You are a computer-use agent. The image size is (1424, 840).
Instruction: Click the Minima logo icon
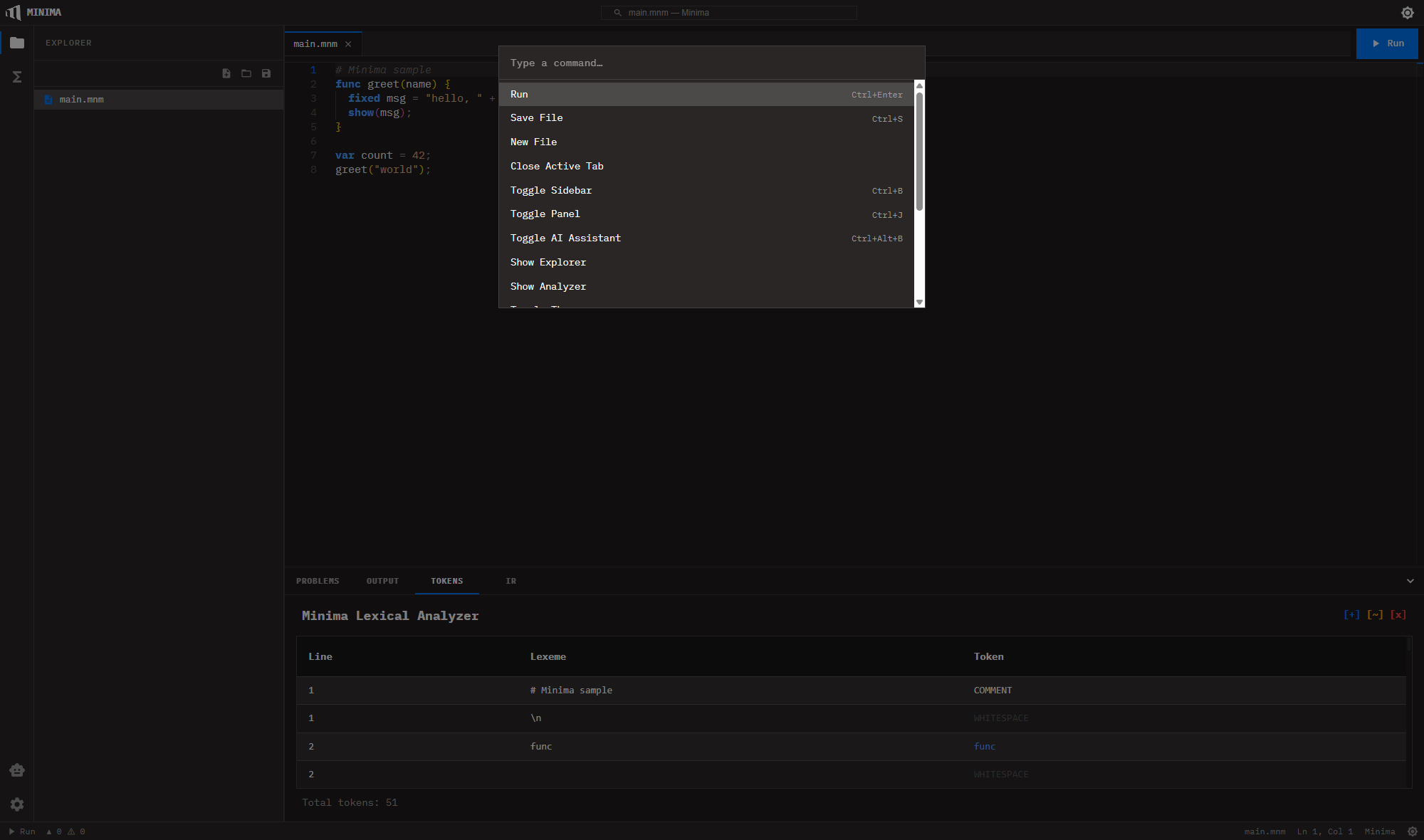pos(14,12)
